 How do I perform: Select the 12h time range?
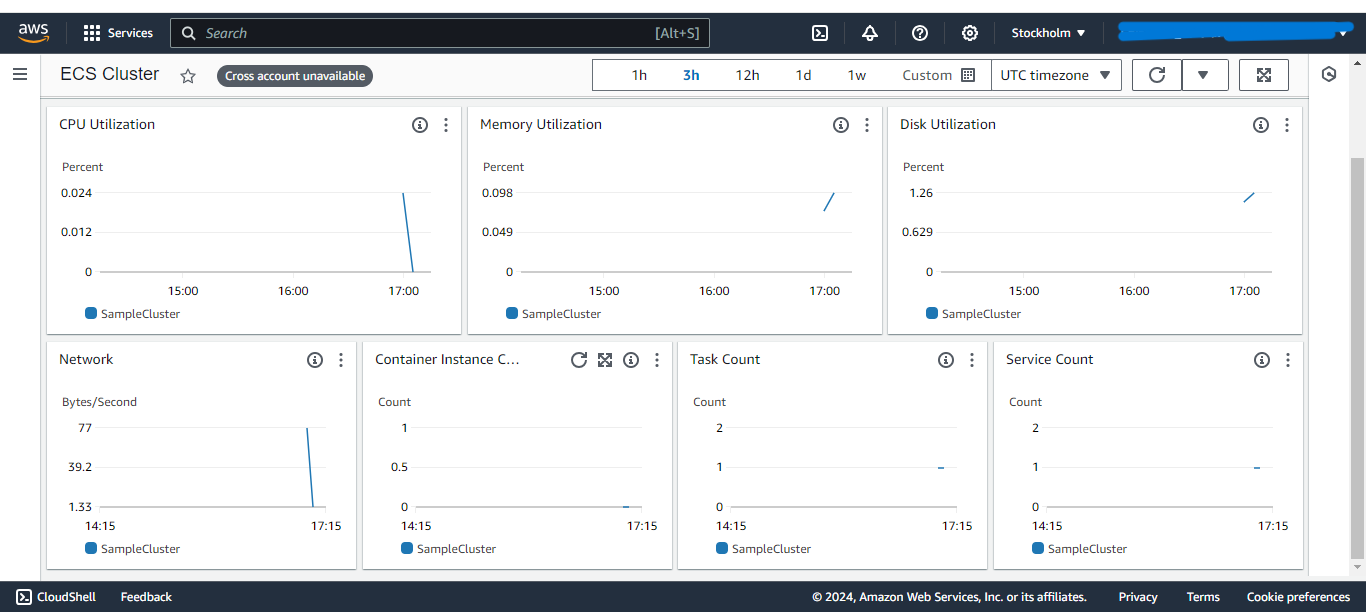click(x=747, y=75)
